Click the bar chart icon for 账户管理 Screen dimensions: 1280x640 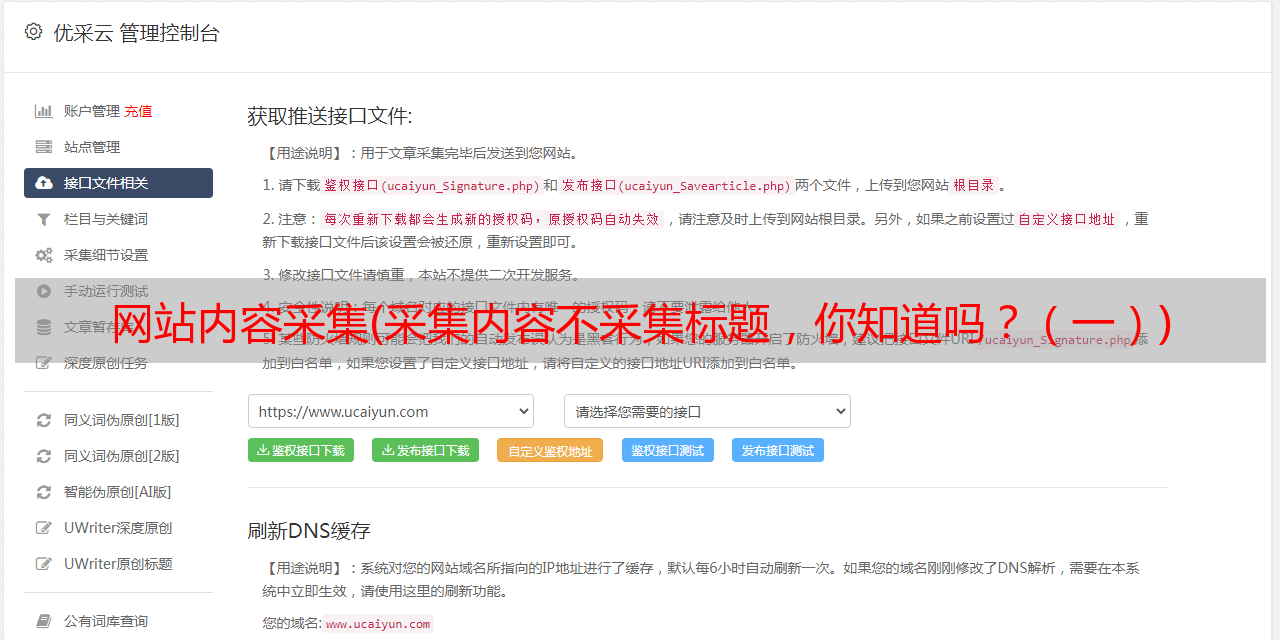point(44,111)
